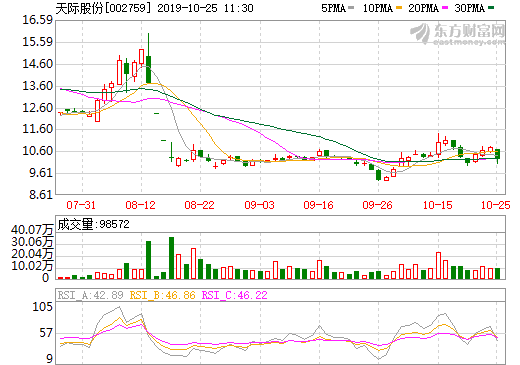Screen dimensions: 520x365
Task: Click the RSI_A:42.89 indicator label
Action: click(x=90, y=295)
